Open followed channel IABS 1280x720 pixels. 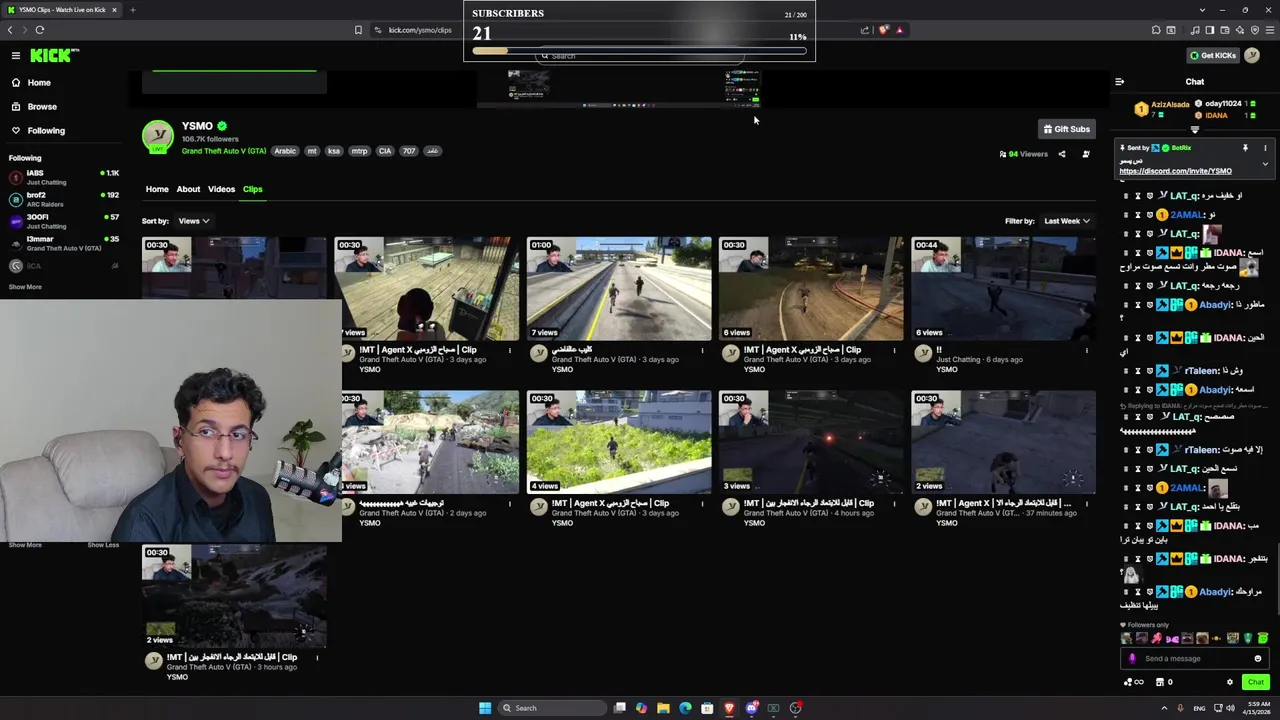point(64,177)
